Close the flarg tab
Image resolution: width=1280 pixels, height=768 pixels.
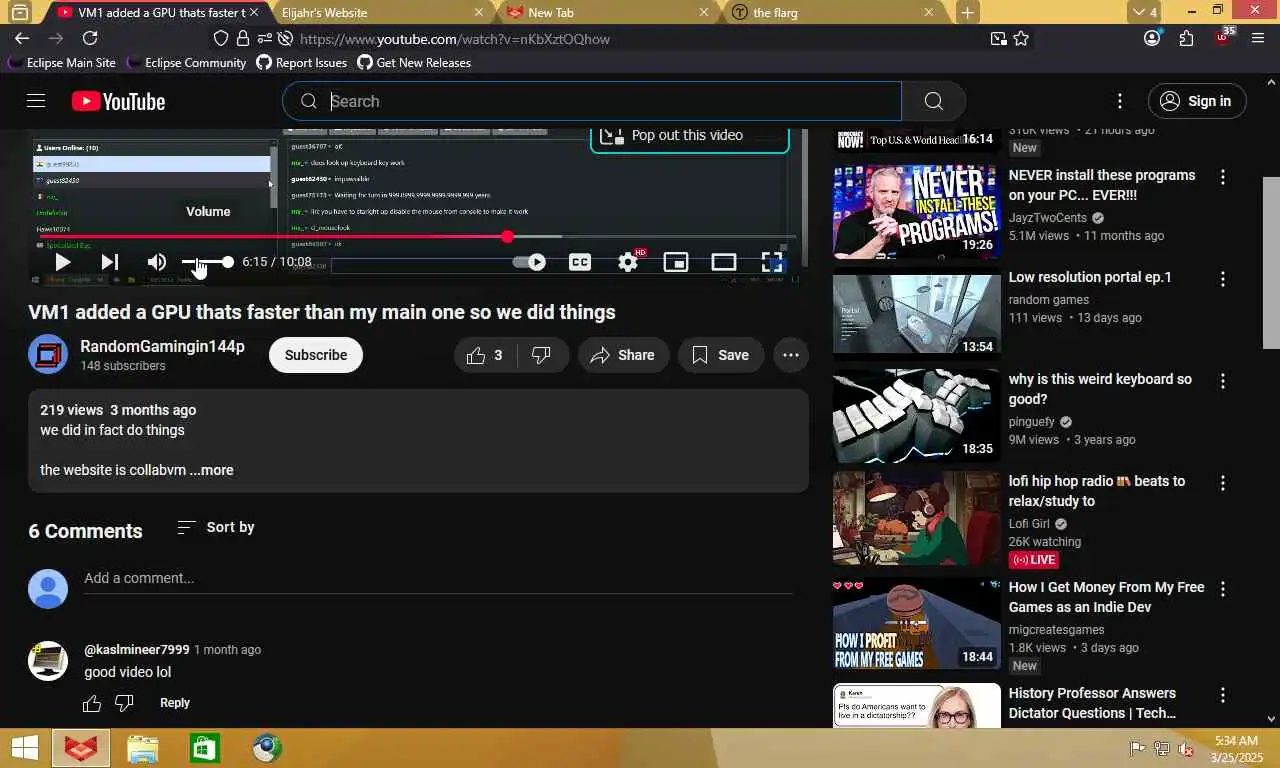tap(929, 13)
